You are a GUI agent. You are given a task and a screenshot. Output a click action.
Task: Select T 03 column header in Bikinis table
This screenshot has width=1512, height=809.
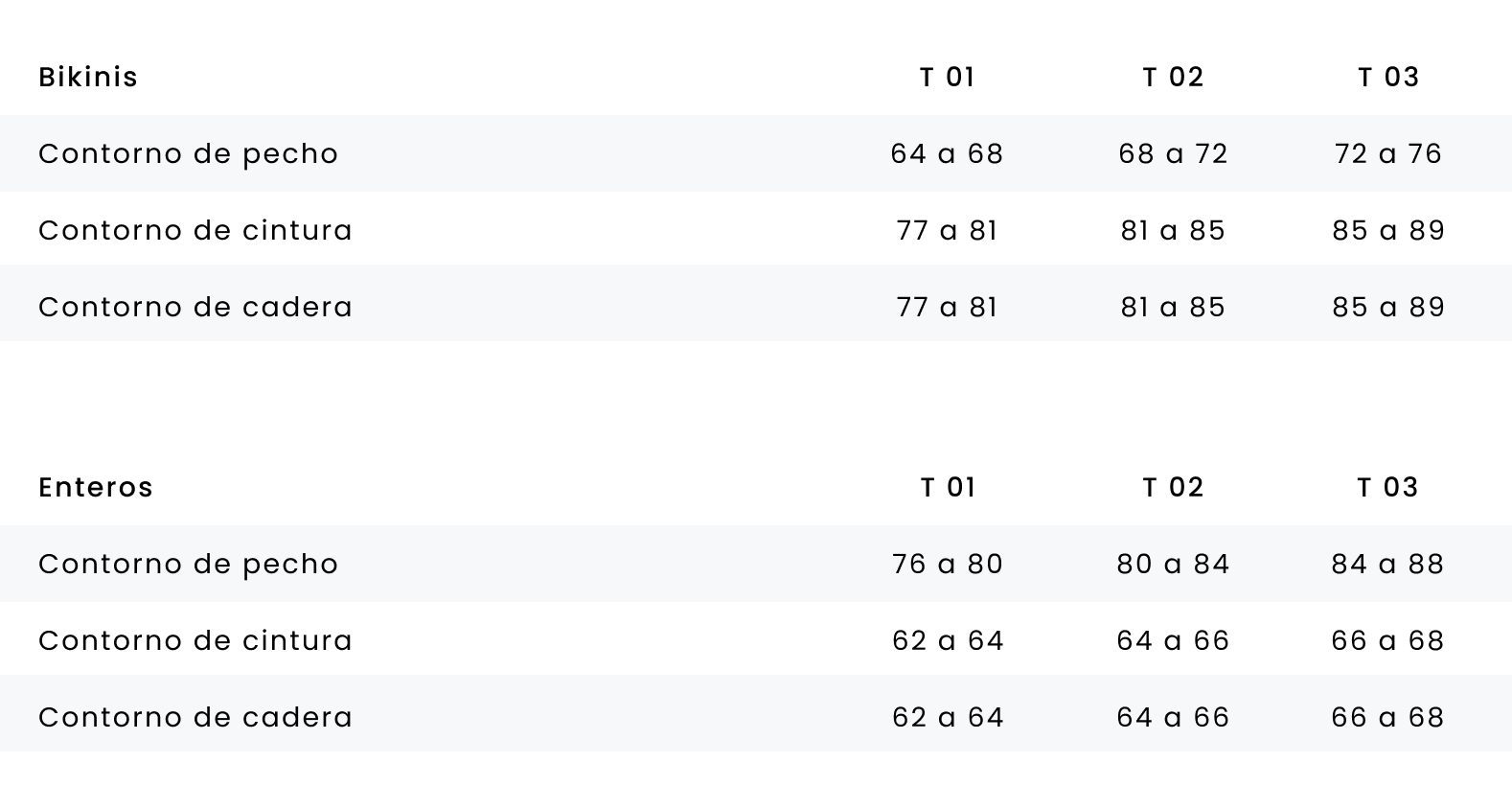tap(1388, 77)
